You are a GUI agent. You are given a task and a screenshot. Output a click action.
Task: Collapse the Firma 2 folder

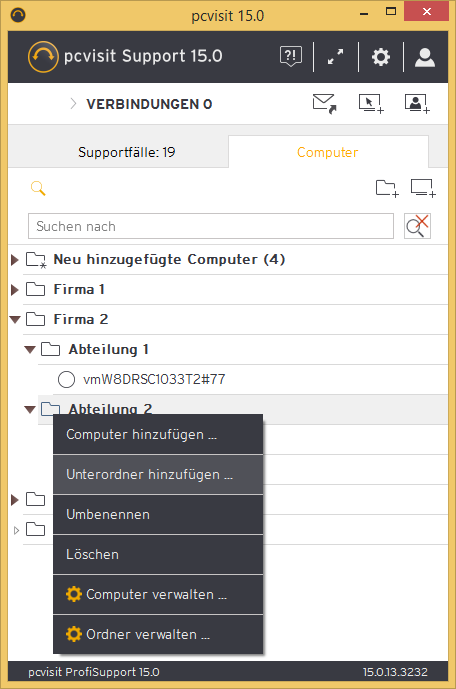tap(15, 319)
